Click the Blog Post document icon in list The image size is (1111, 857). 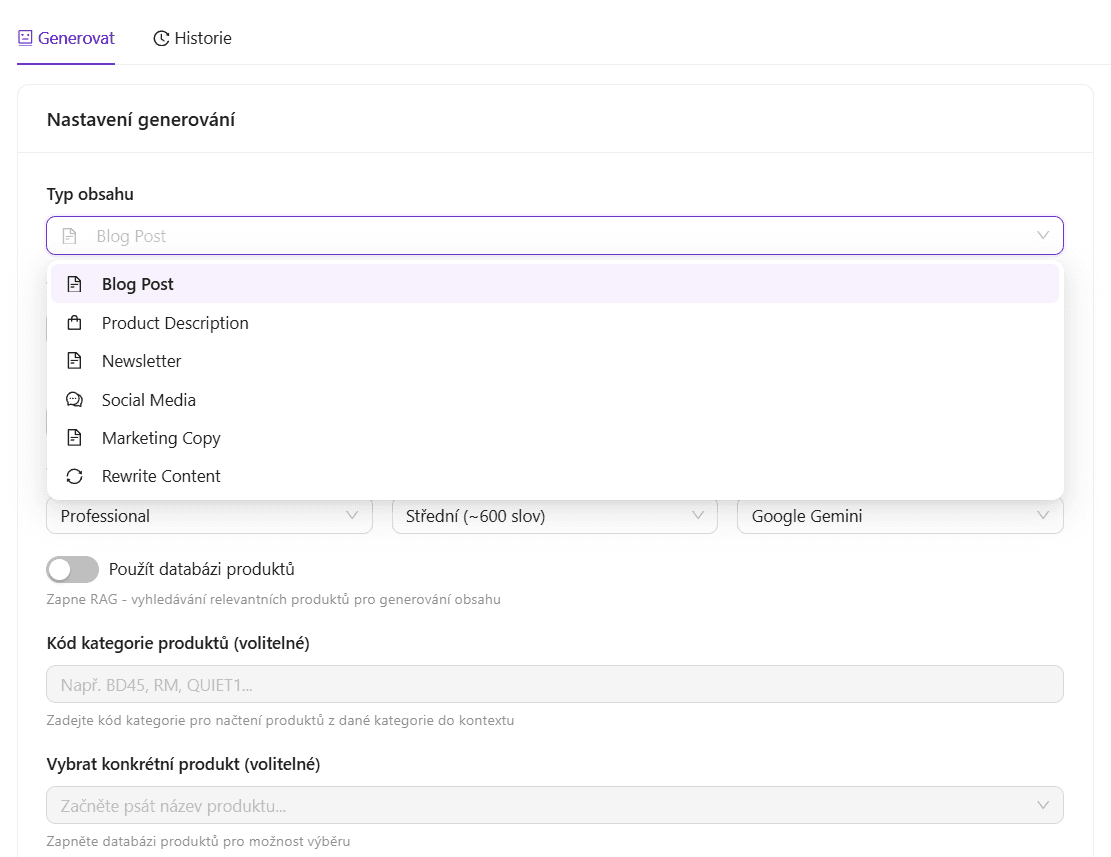pyautogui.click(x=74, y=284)
